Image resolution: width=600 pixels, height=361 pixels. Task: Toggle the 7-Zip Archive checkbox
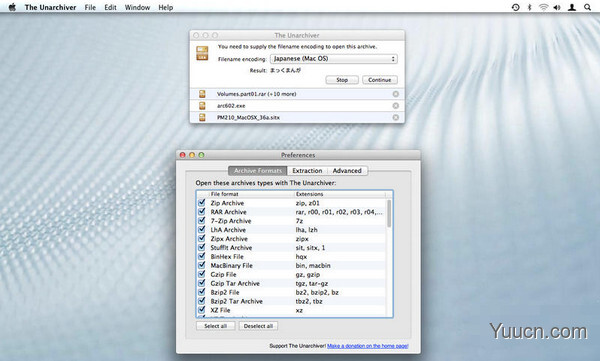point(202,221)
